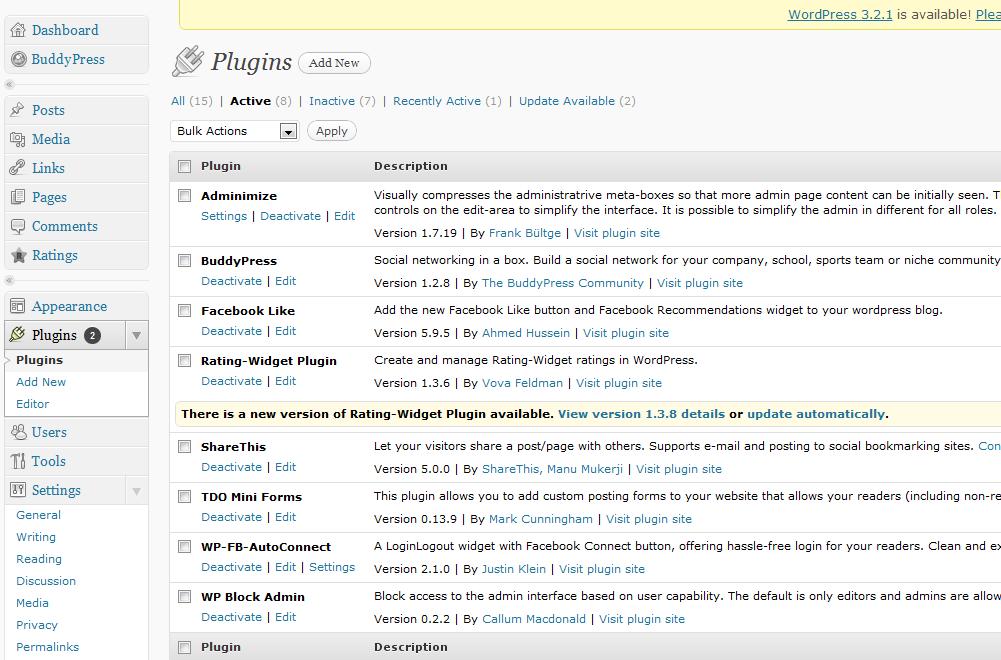Tick the select-all checkbox in table footer
This screenshot has width=1001, height=660.
click(x=184, y=647)
